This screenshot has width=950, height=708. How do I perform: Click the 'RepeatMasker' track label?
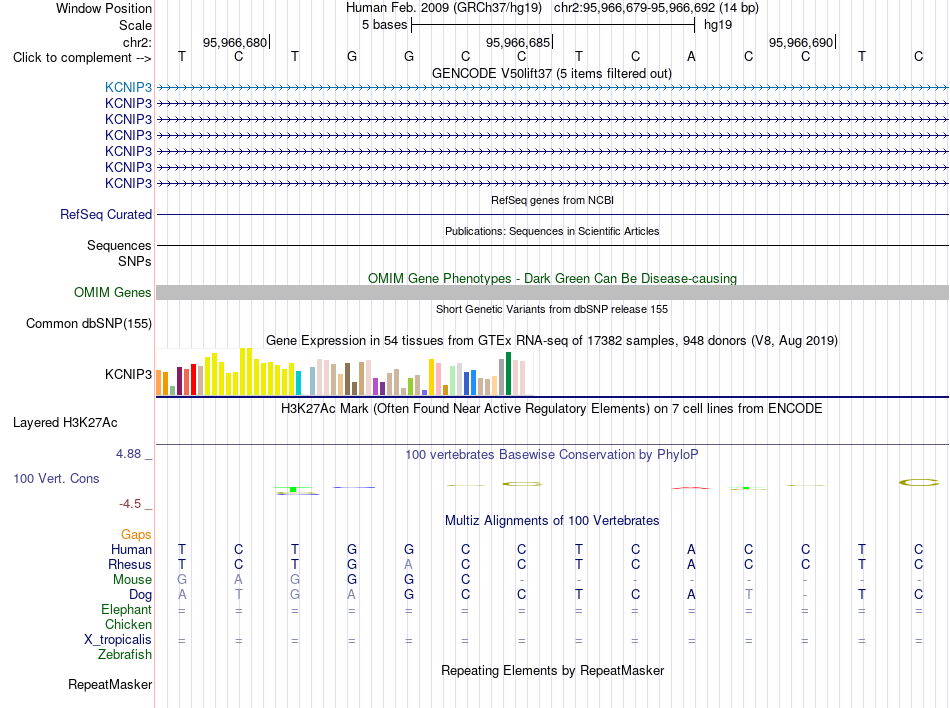(x=110, y=684)
